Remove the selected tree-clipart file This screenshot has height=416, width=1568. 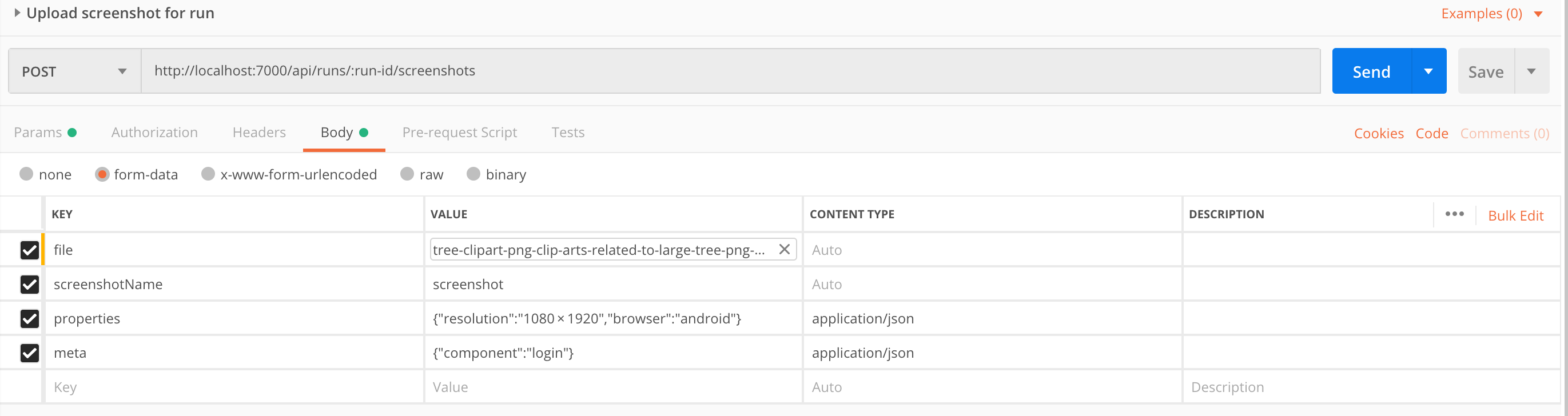click(x=784, y=249)
